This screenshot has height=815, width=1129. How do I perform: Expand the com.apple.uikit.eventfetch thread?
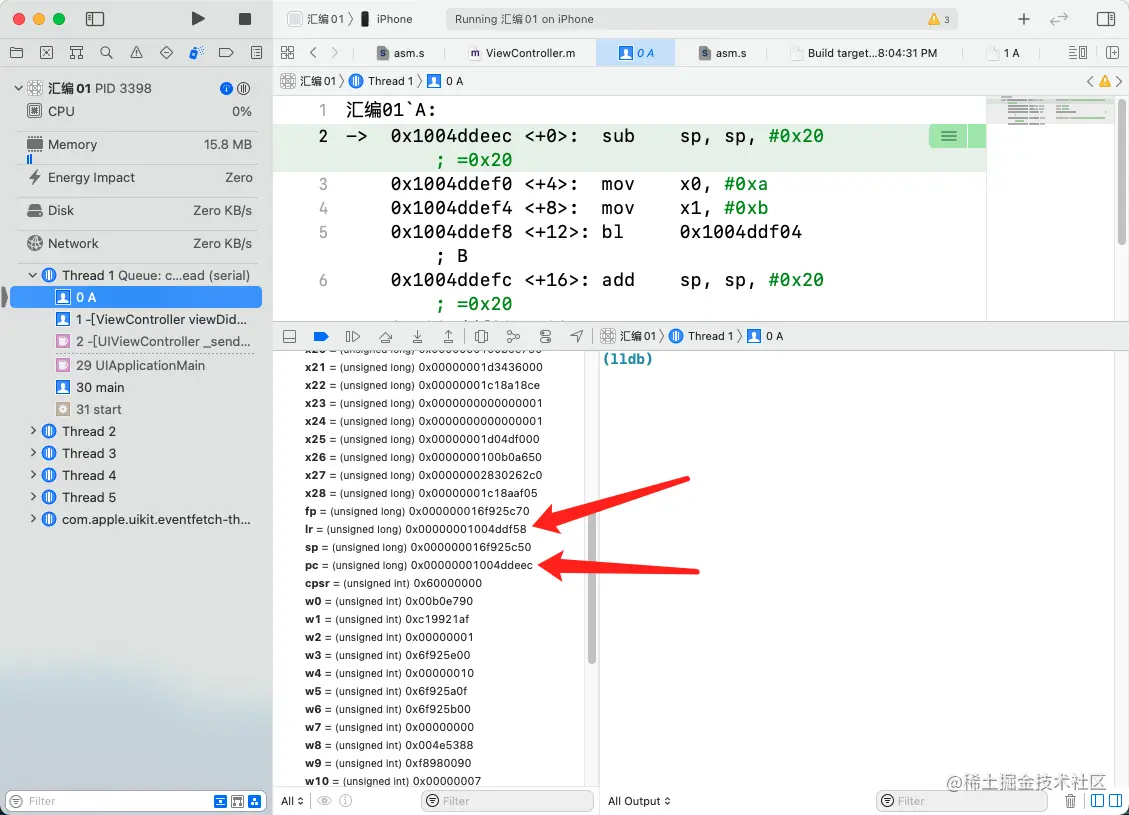[32, 518]
